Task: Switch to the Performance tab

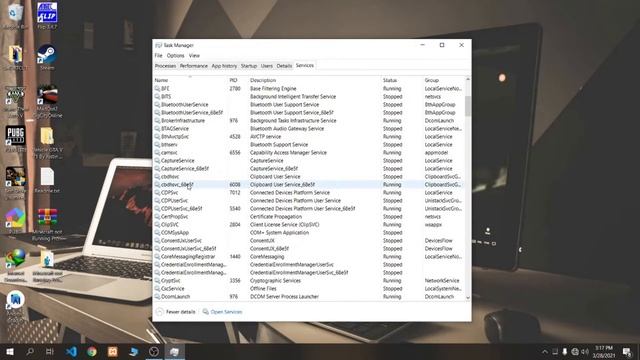Action: click(x=193, y=66)
